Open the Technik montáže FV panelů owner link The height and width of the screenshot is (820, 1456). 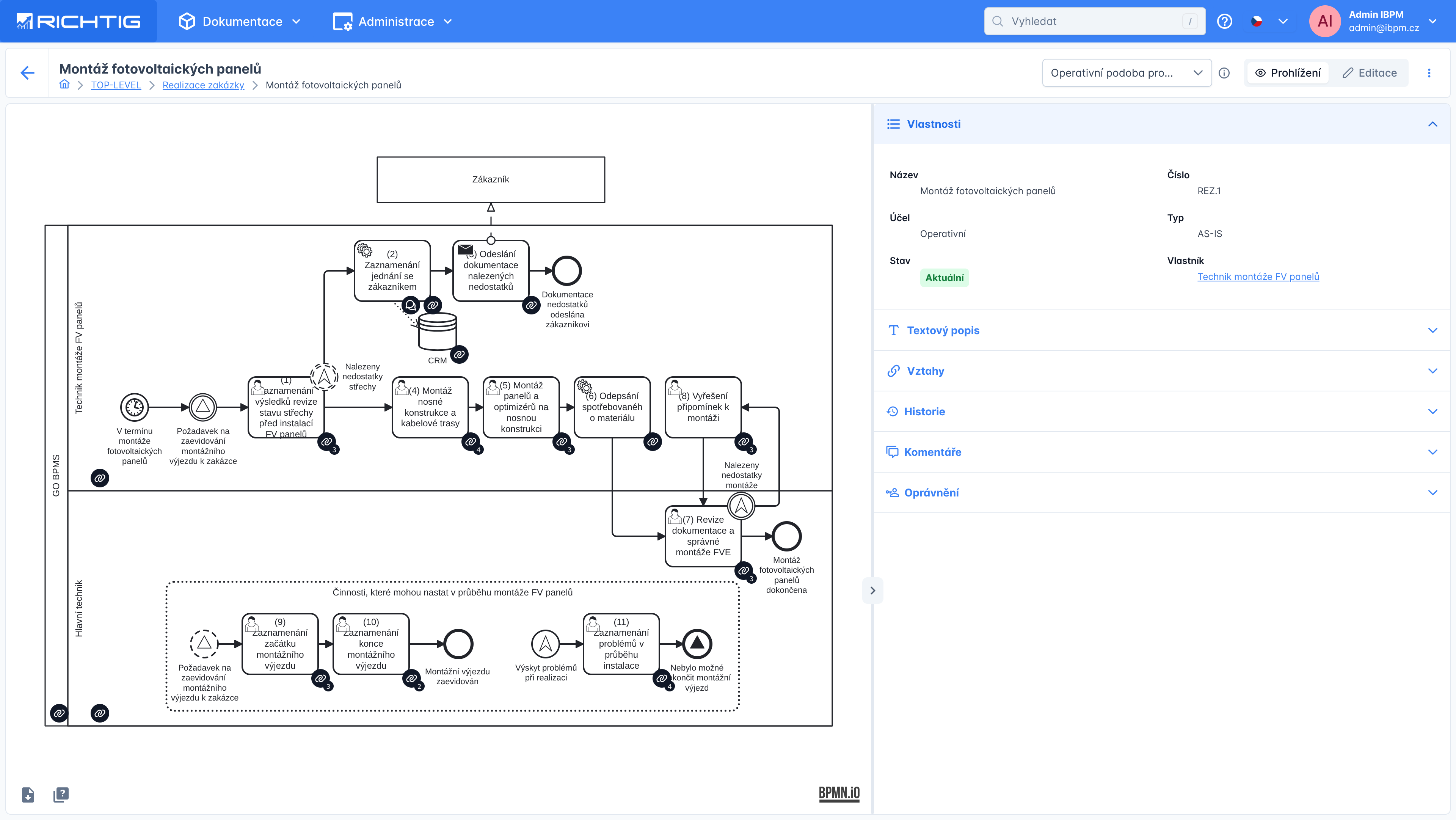pos(1258,276)
